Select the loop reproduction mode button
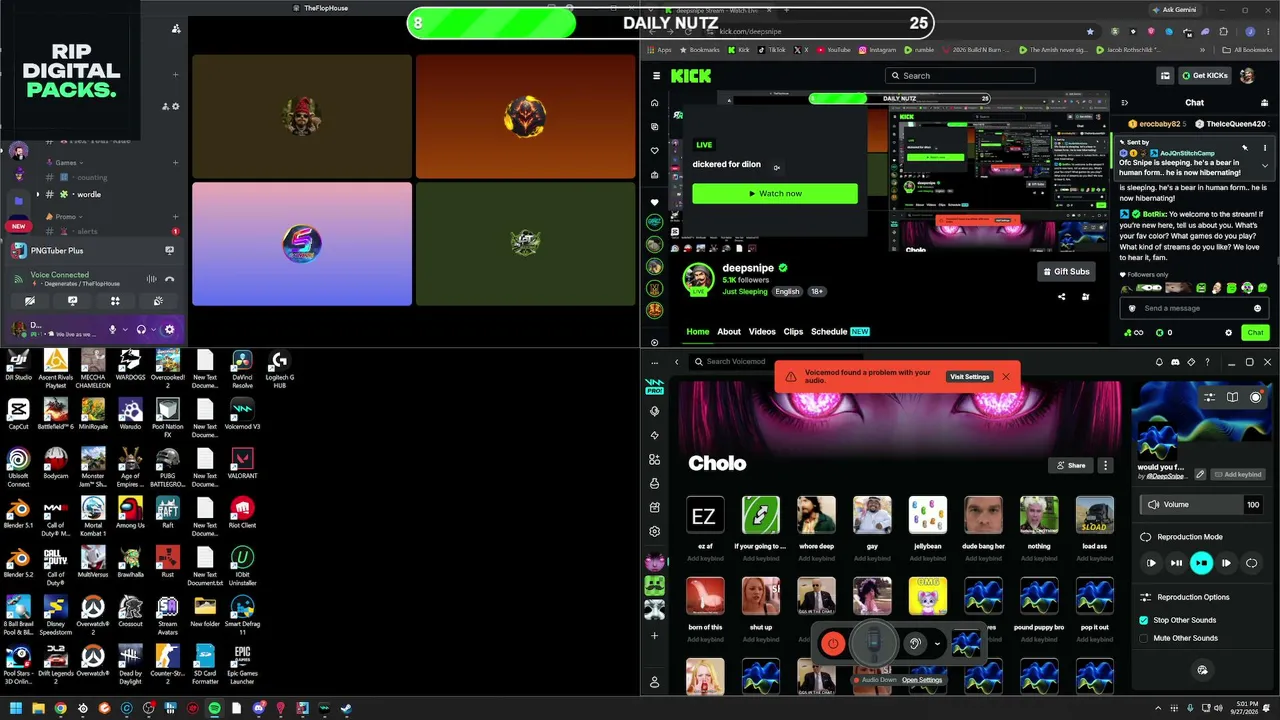1280x720 pixels. [x=1251, y=563]
